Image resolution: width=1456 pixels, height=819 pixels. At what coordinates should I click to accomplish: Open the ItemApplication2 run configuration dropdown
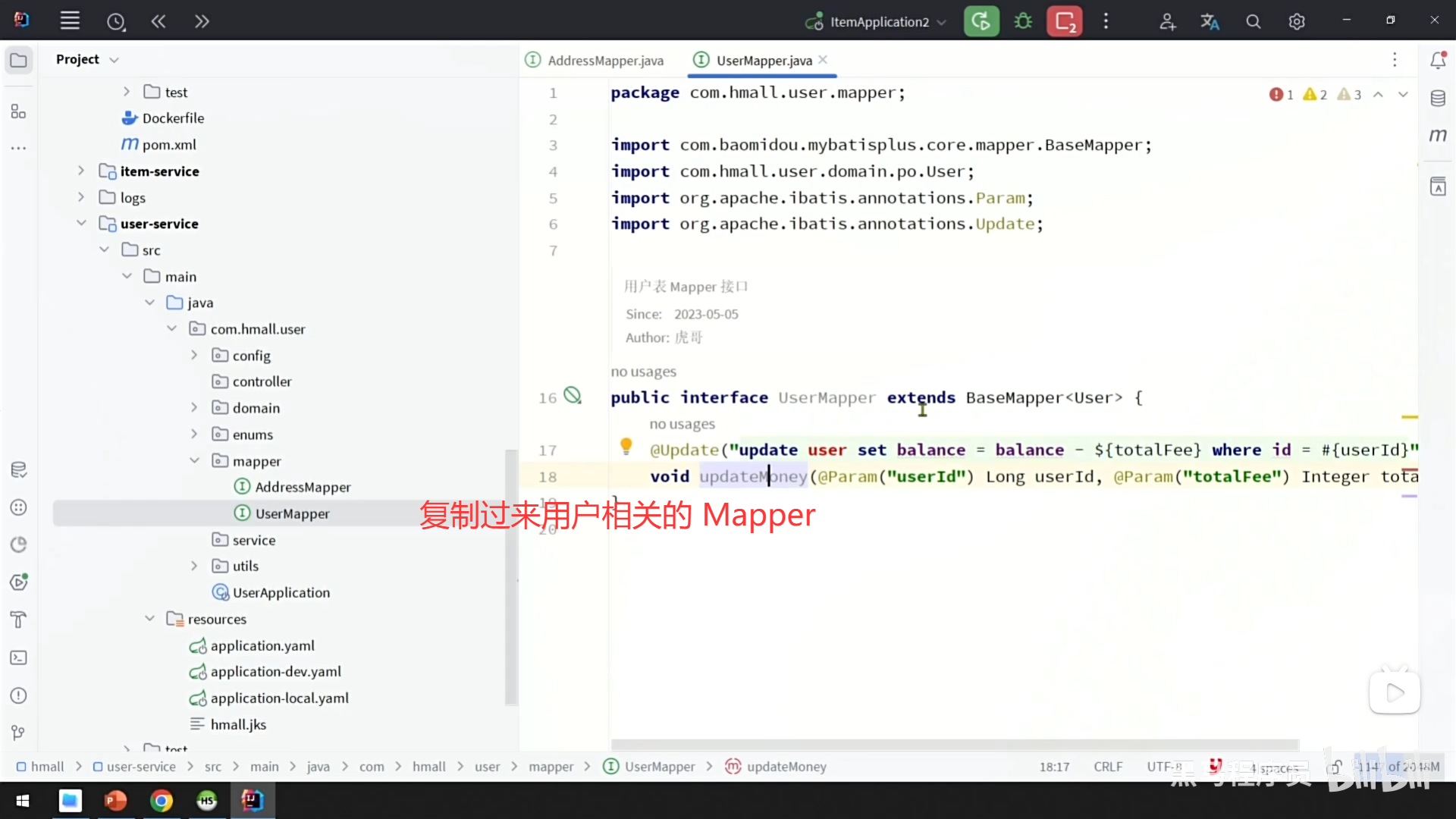click(x=878, y=22)
